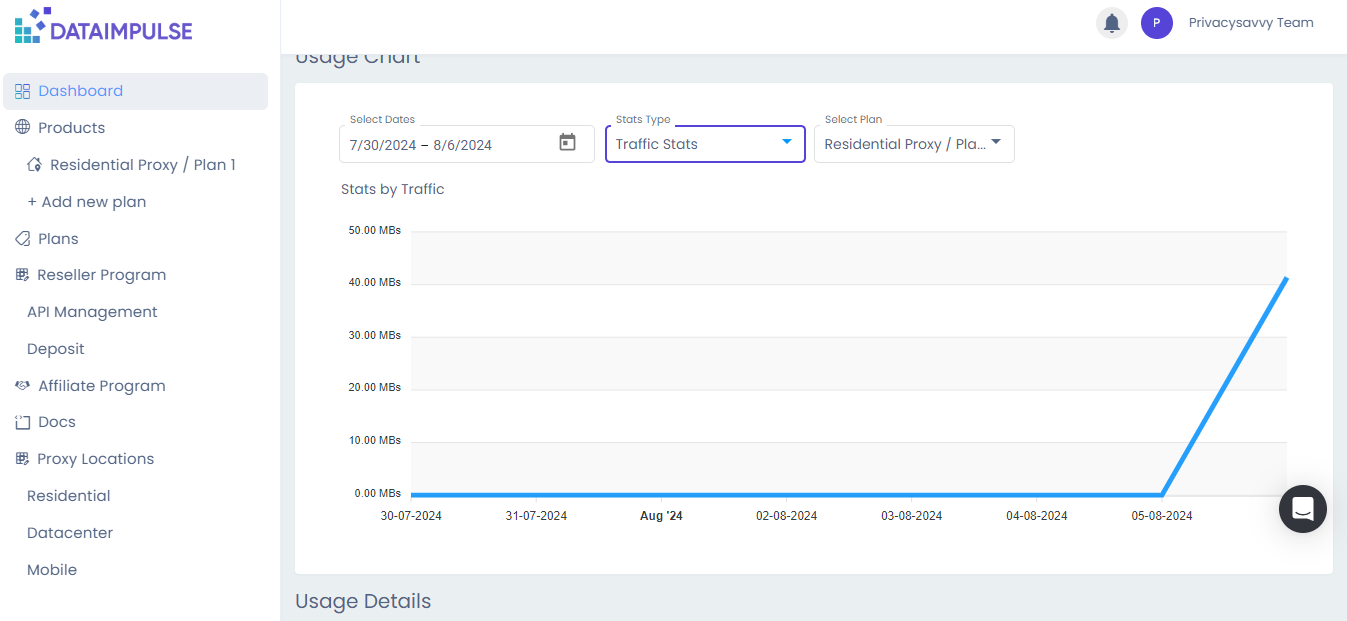Click the notification bell
This screenshot has height=621, width=1347.
[1111, 22]
